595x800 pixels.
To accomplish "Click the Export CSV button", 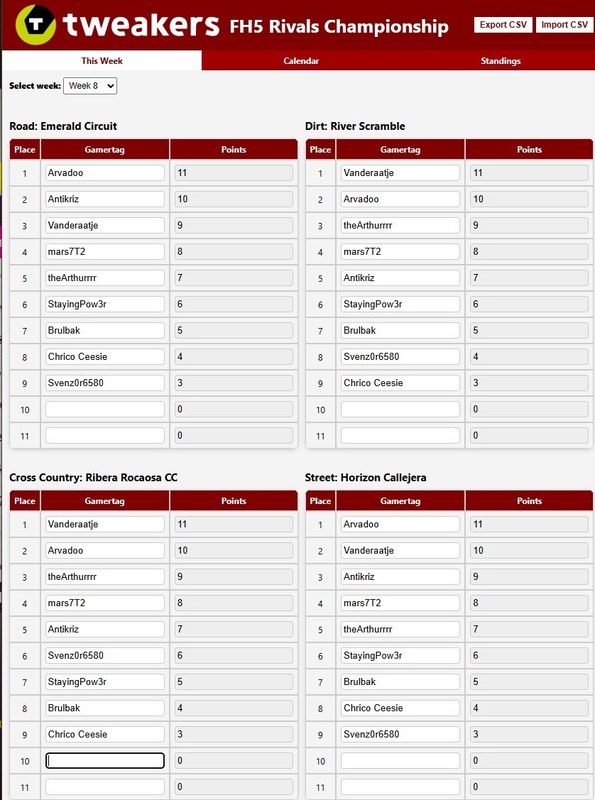I will tap(503, 24).
